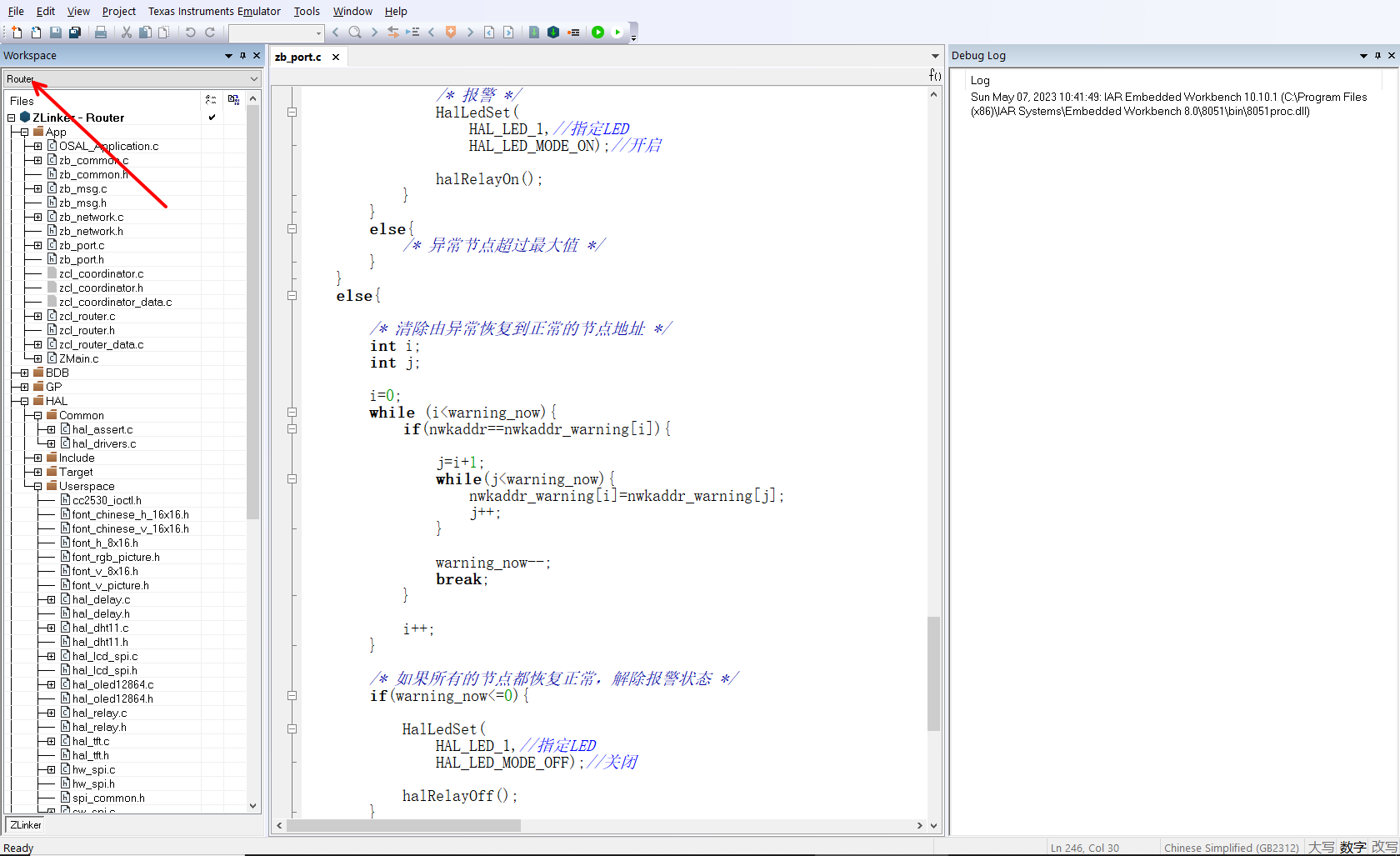Redo the last undone edit

point(210,33)
